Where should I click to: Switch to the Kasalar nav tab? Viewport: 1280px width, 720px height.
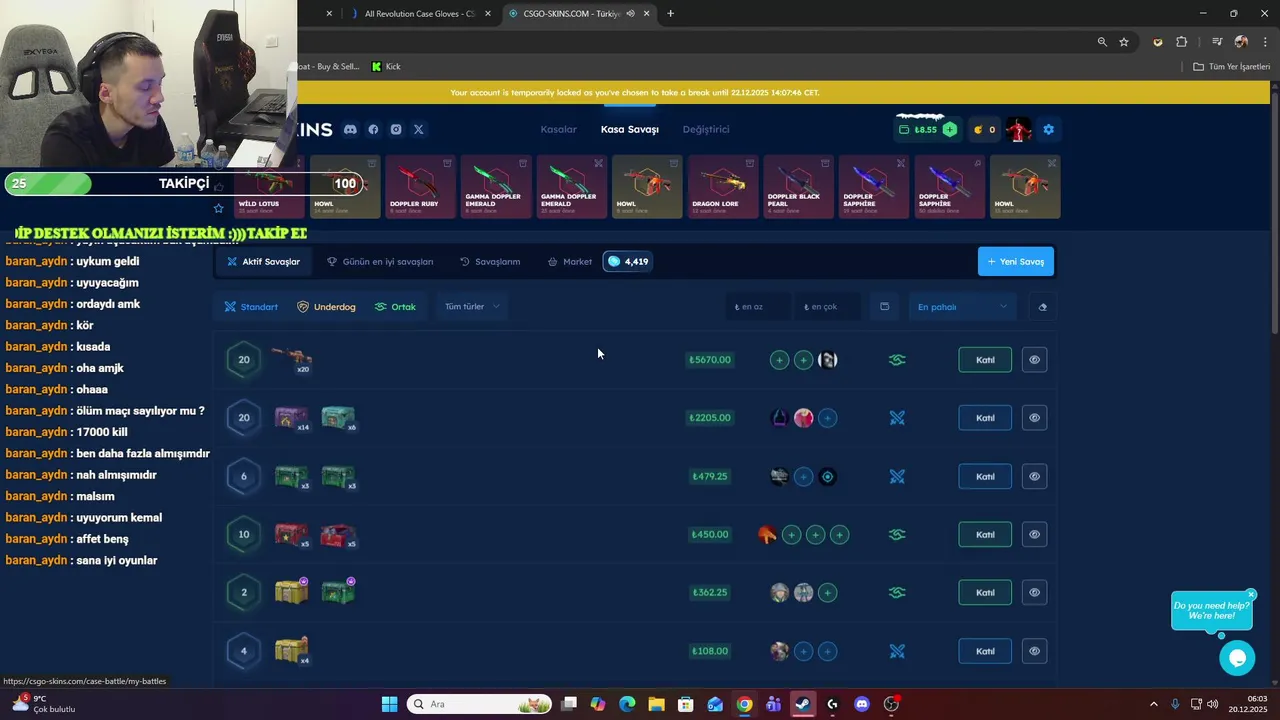tap(558, 129)
